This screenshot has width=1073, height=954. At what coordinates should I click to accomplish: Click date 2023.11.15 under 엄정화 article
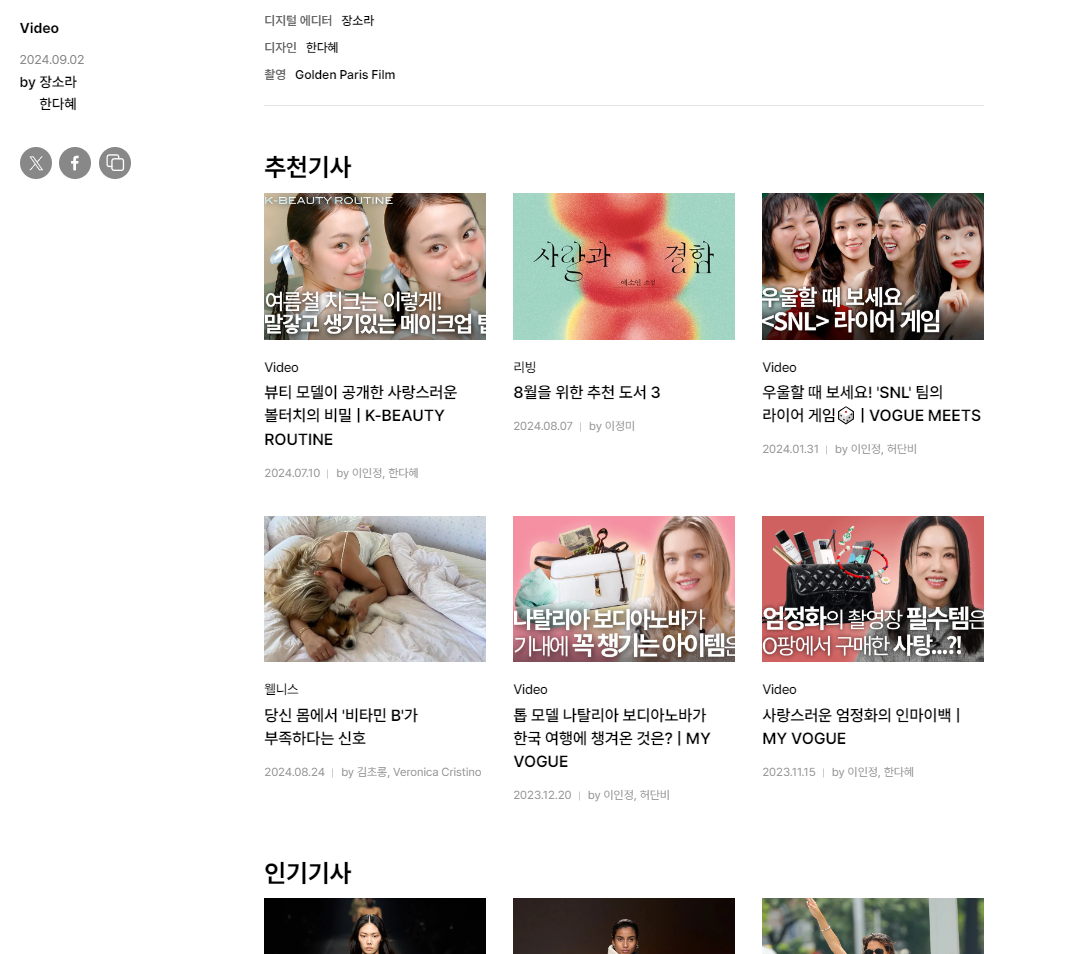789,772
